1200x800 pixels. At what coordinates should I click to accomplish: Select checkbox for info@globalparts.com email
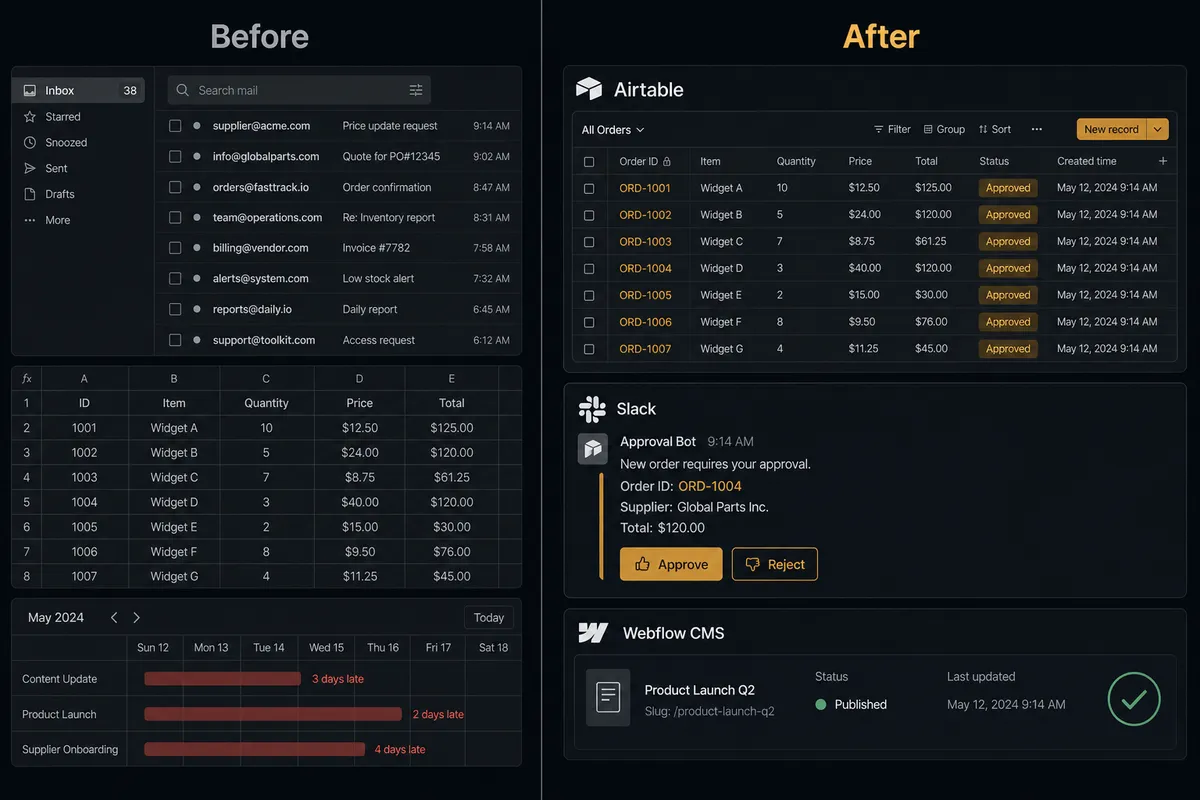pos(175,157)
